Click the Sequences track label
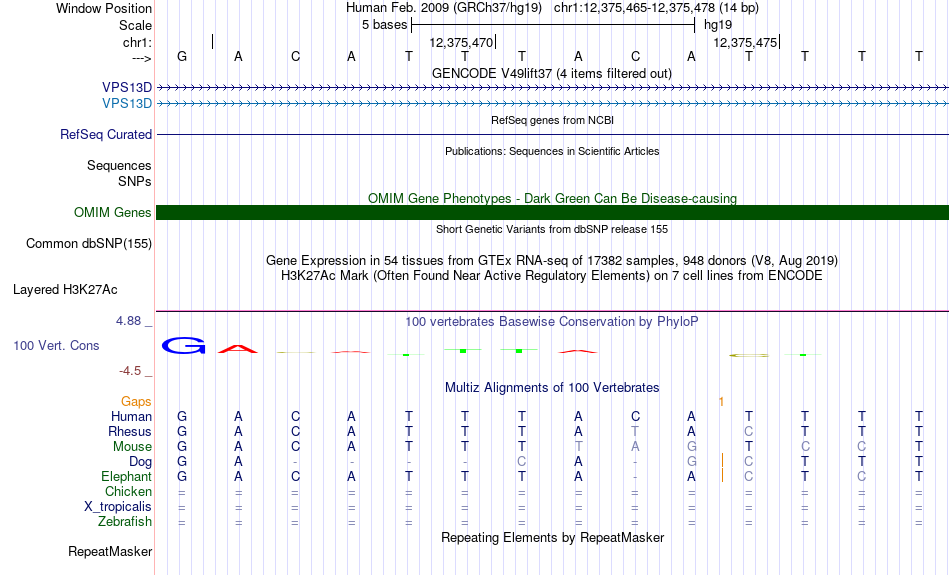This screenshot has width=950, height=575. 119,165
